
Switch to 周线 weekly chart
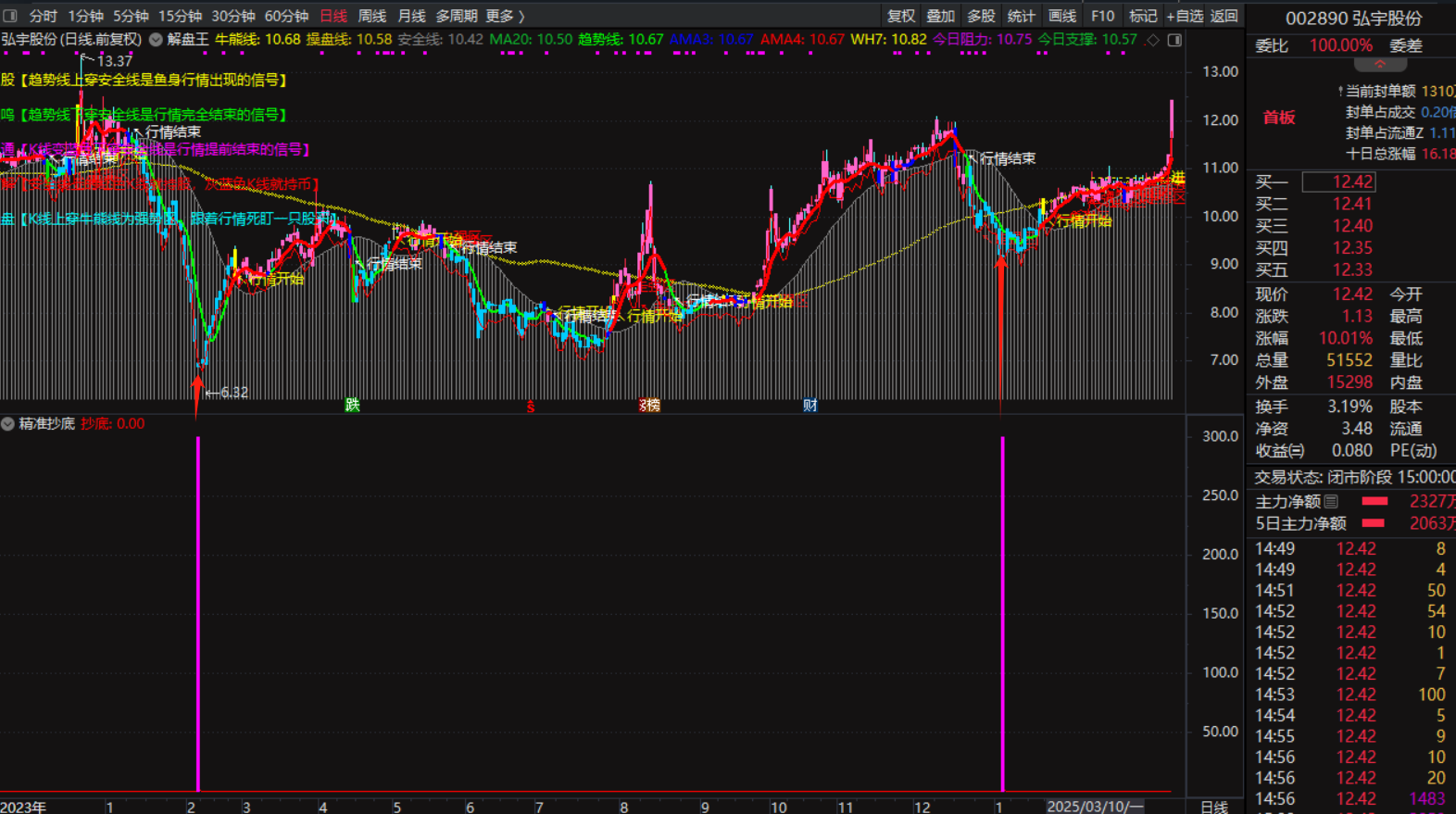coord(372,16)
